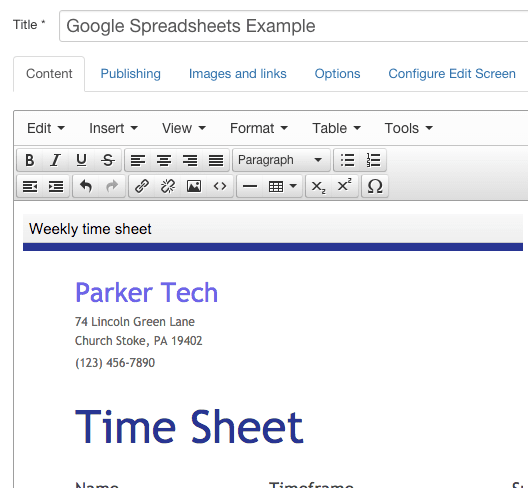Switch to Images and links tab
Screen dimensions: 528x488
click(237, 74)
